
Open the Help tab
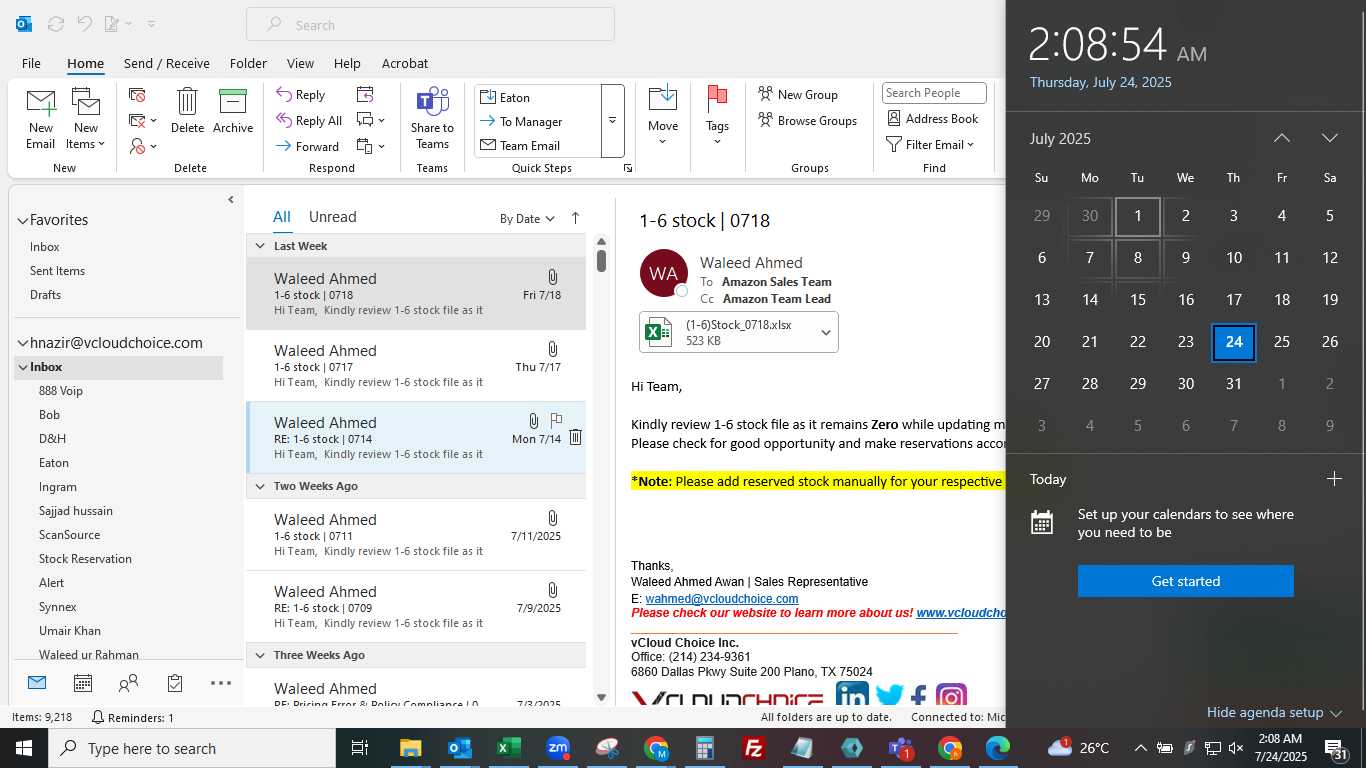coord(347,63)
